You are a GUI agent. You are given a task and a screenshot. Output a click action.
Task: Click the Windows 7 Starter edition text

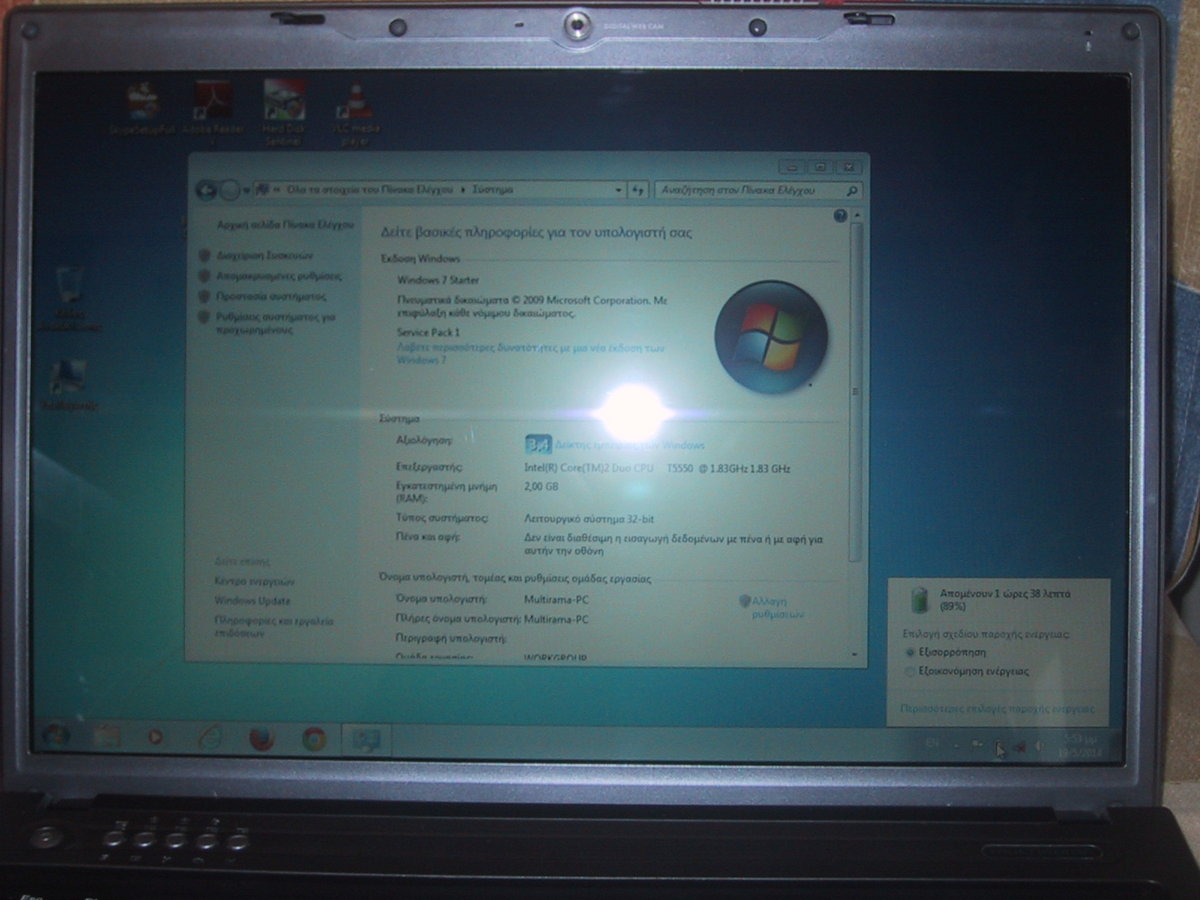pyautogui.click(x=438, y=280)
